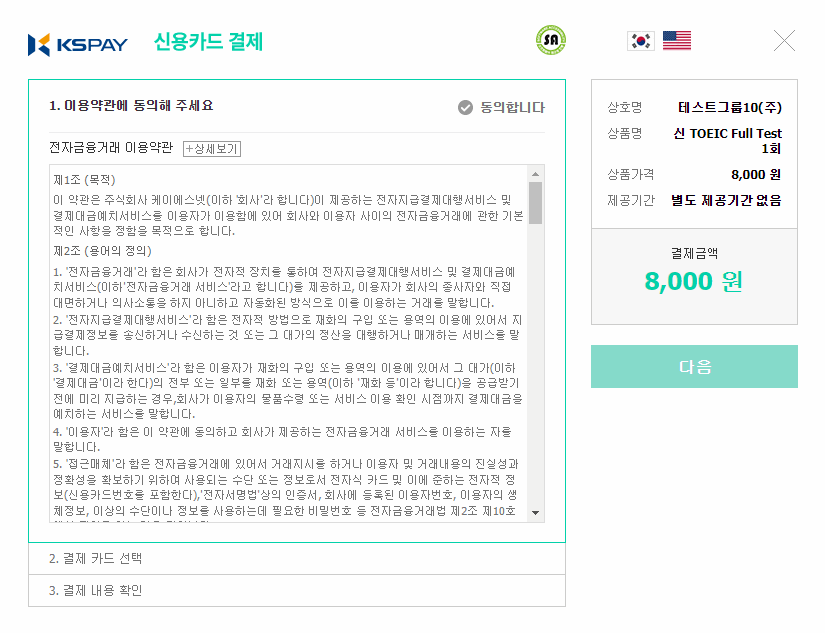This screenshot has height=633, width=825.
Task: Click the 전자금융거래 이용약관 label
Action: [x=111, y=147]
